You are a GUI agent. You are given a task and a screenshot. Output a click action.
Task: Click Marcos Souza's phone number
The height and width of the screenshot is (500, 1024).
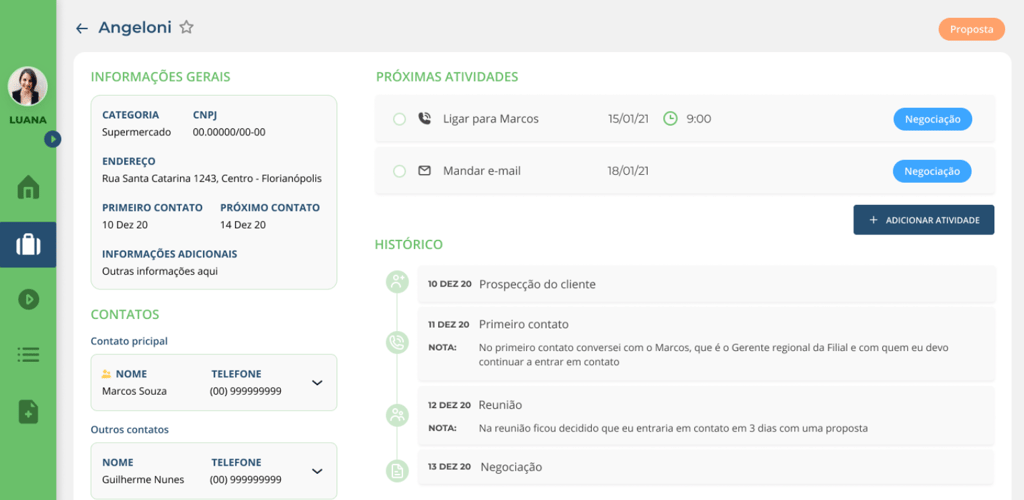(246, 391)
